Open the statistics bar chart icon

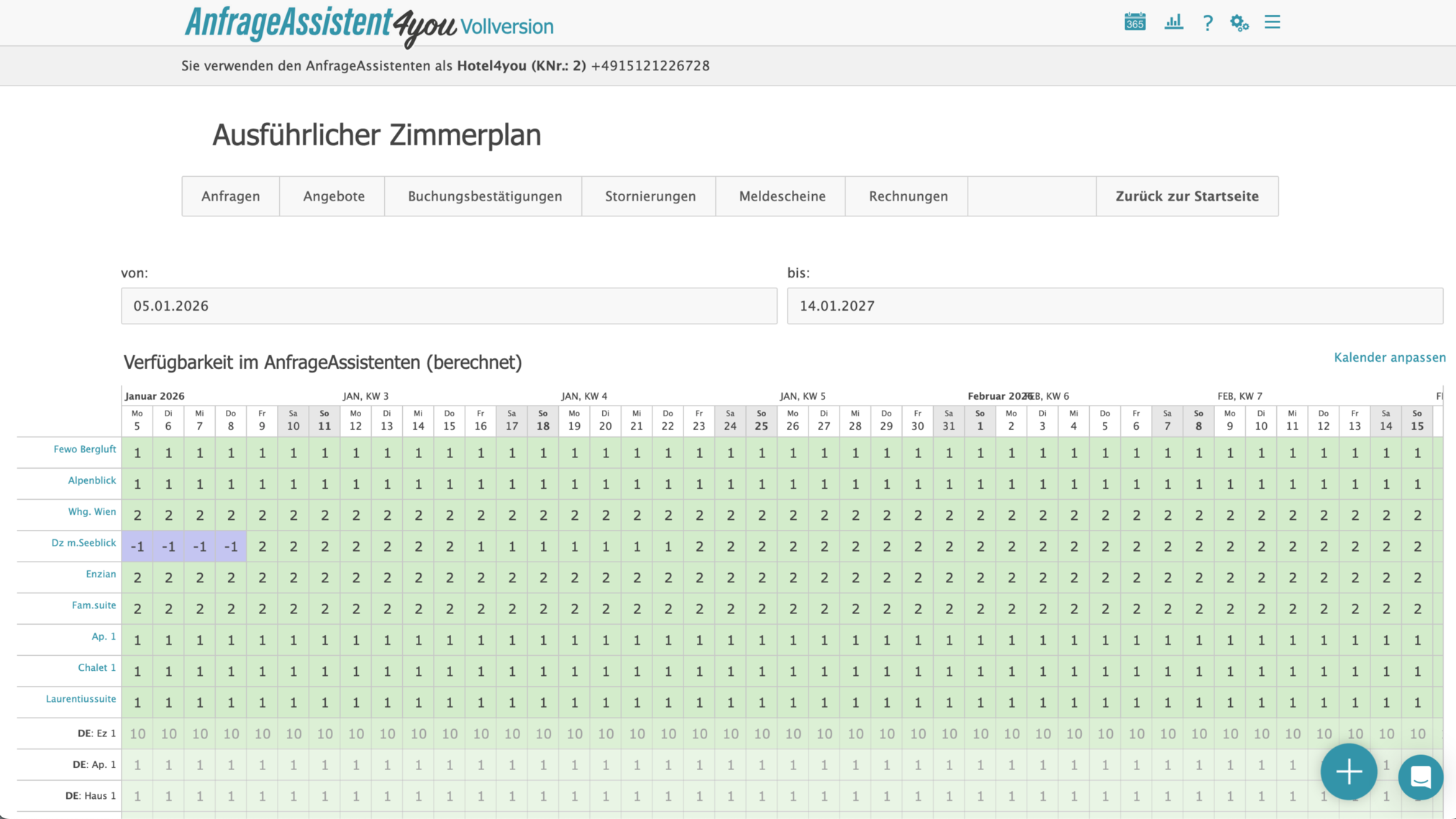pos(1173,22)
